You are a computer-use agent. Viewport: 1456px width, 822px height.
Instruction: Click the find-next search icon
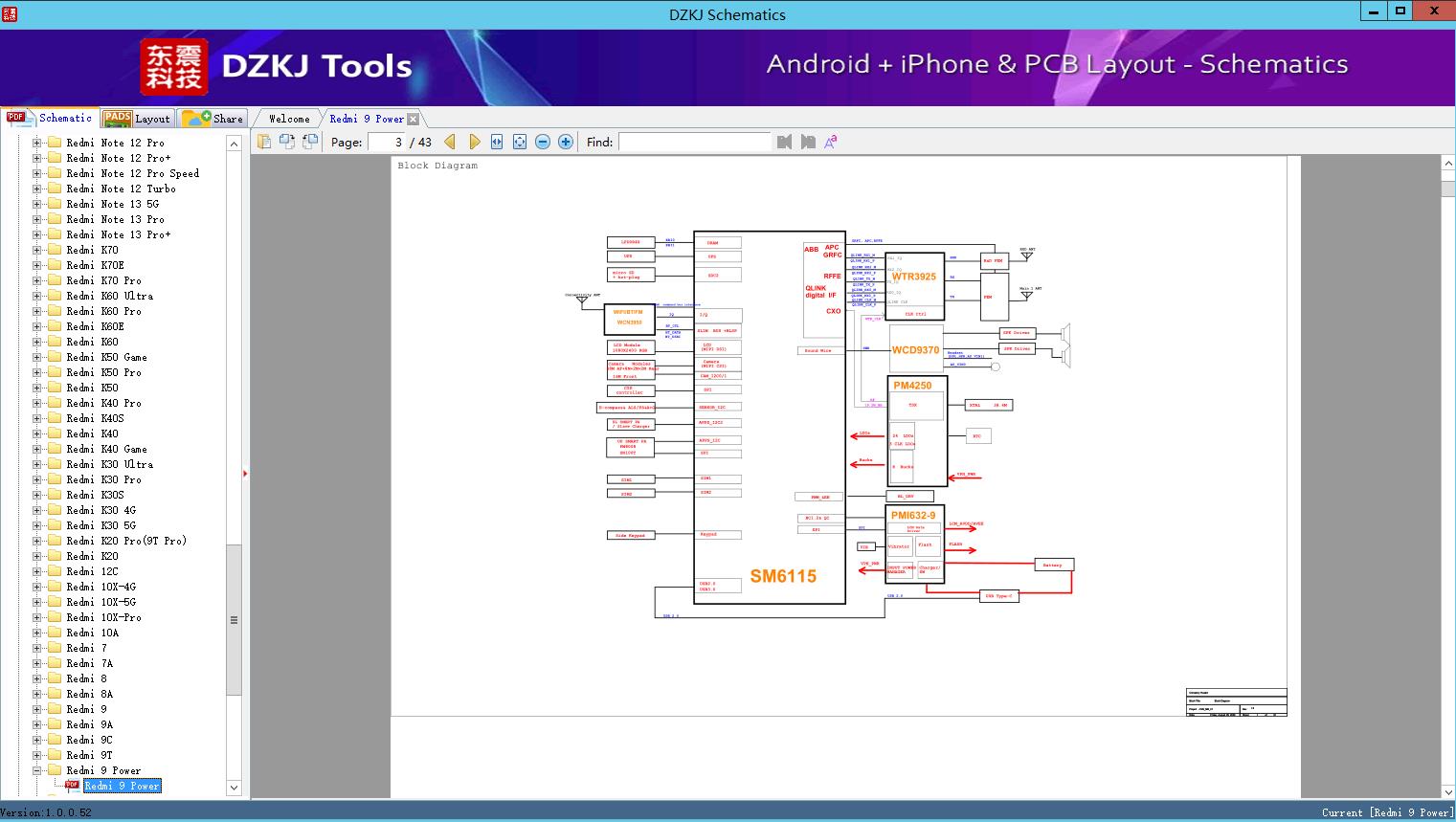pos(807,141)
